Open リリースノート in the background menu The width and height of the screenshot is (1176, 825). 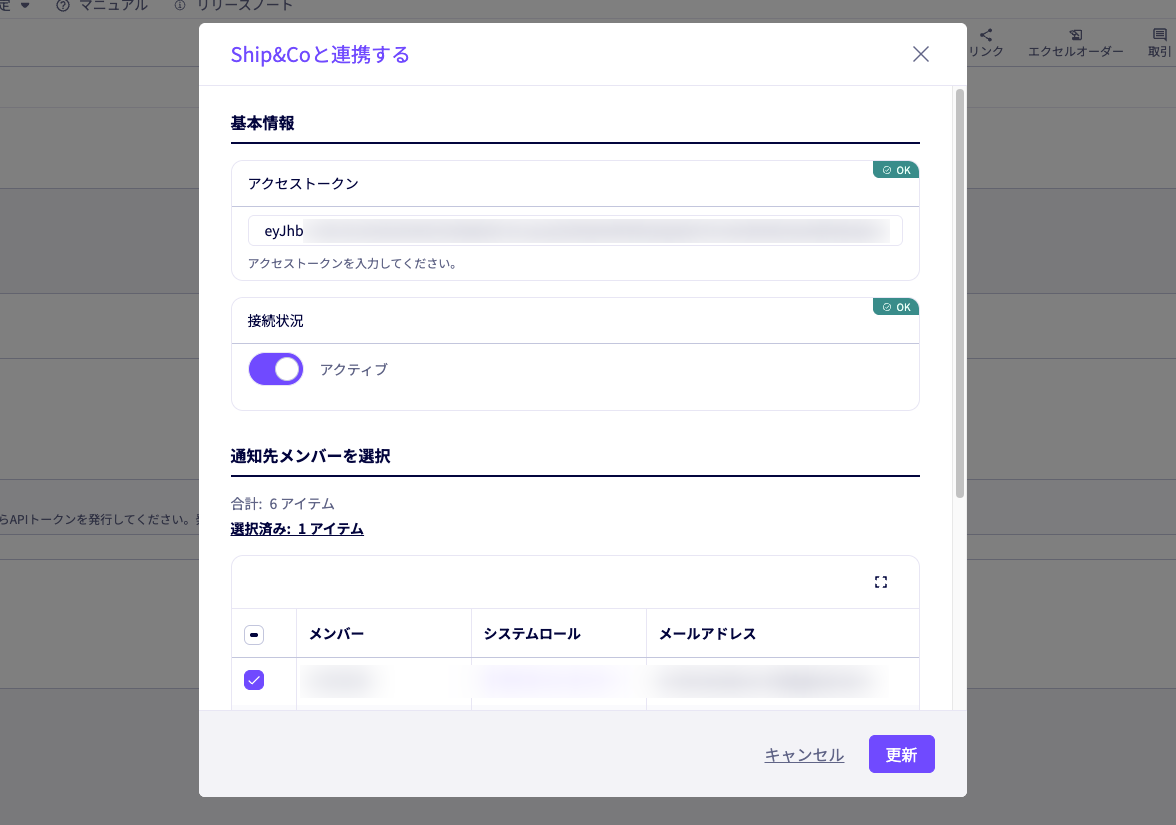pyautogui.click(x=233, y=5)
